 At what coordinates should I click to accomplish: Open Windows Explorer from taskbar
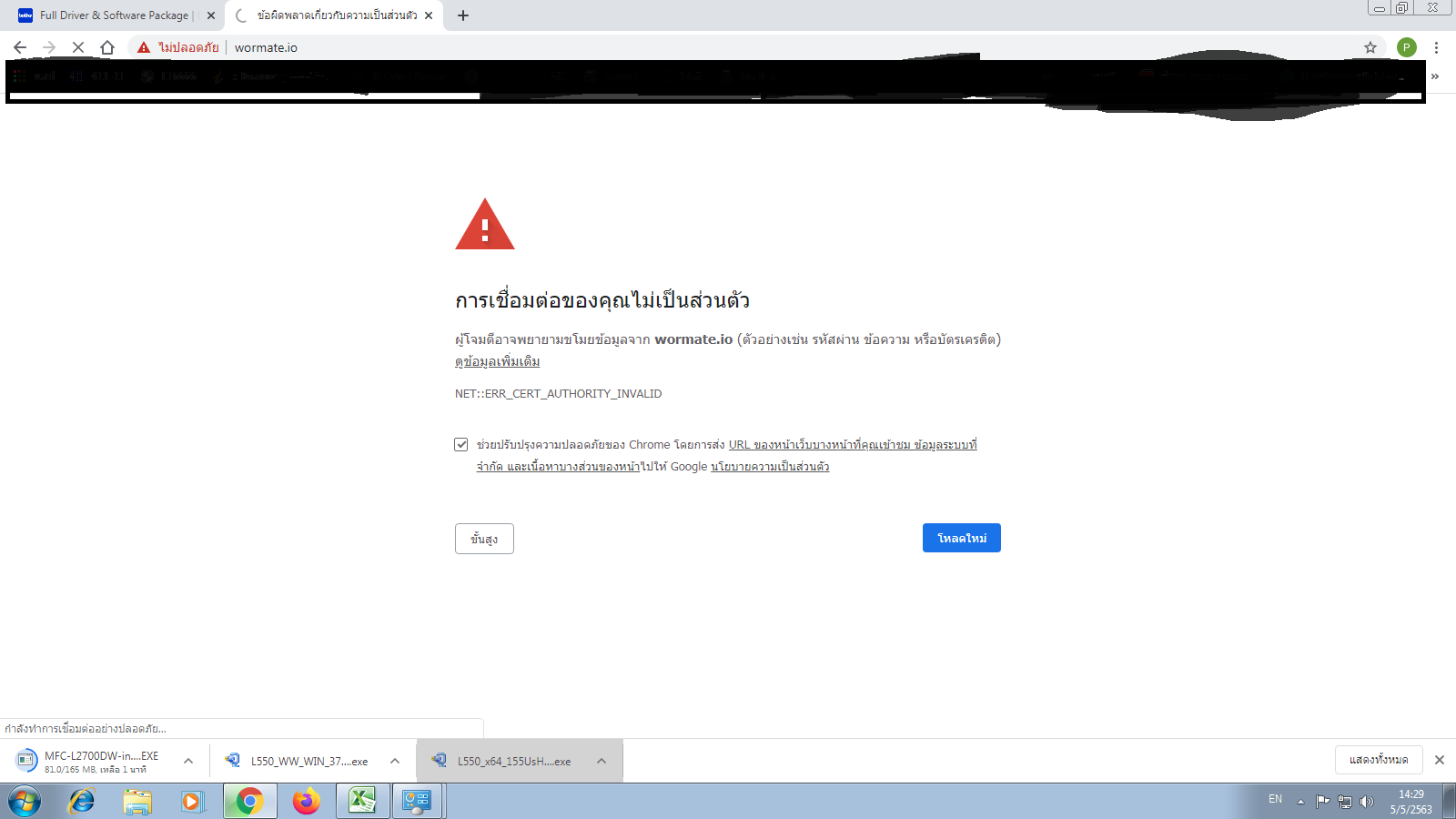137,802
